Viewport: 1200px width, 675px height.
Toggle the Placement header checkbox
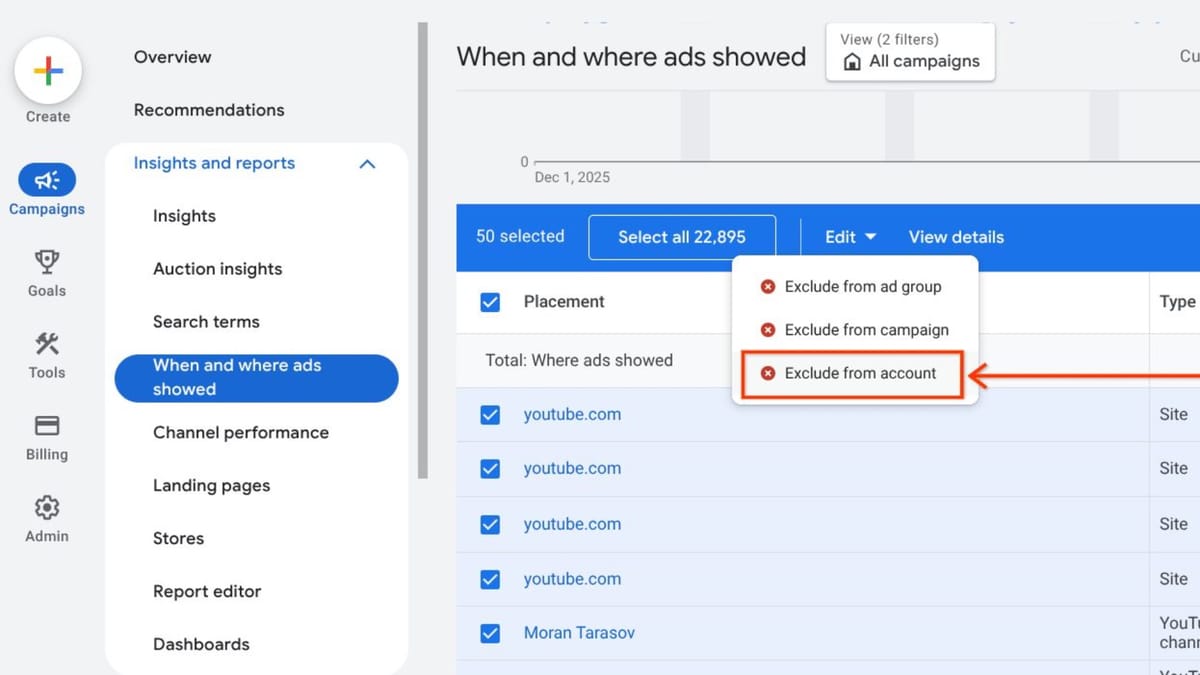490,301
